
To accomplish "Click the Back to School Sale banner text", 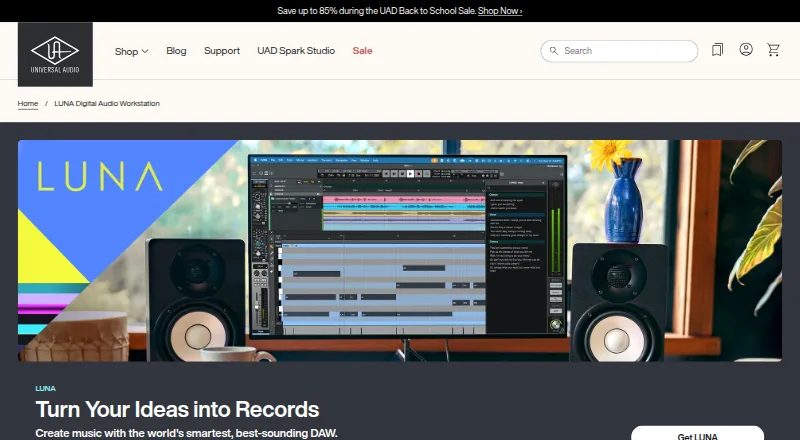I will 377,11.
